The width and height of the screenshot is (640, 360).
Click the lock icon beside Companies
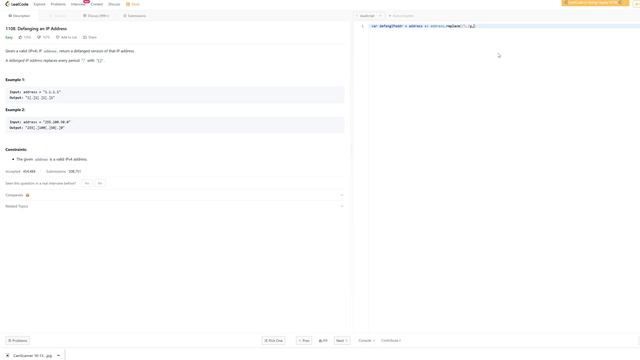[x=28, y=195]
